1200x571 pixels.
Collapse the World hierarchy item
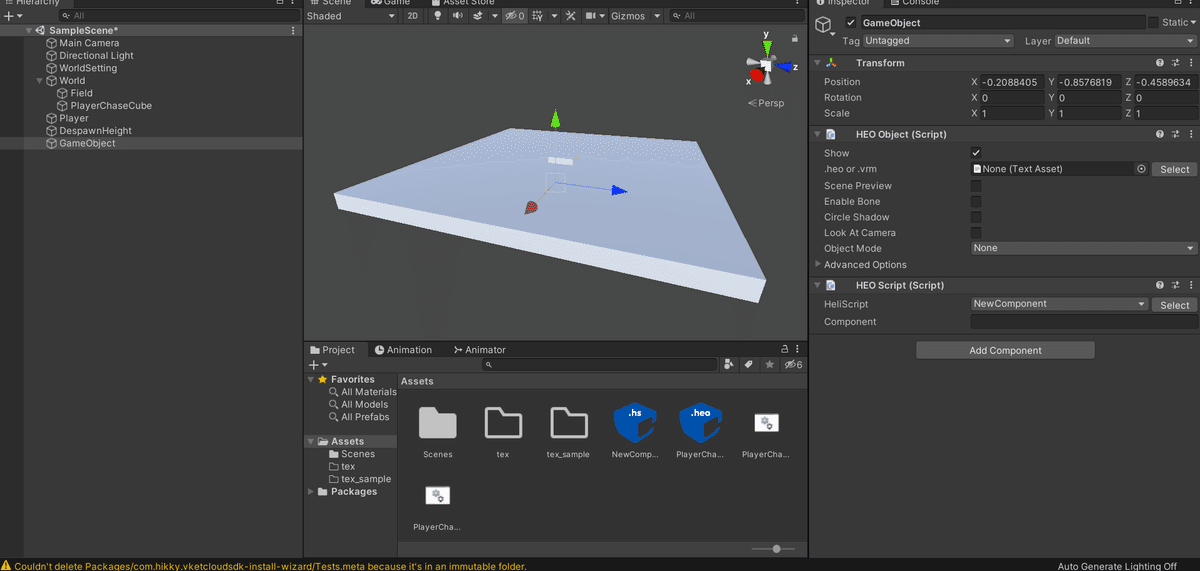[x=40, y=81]
